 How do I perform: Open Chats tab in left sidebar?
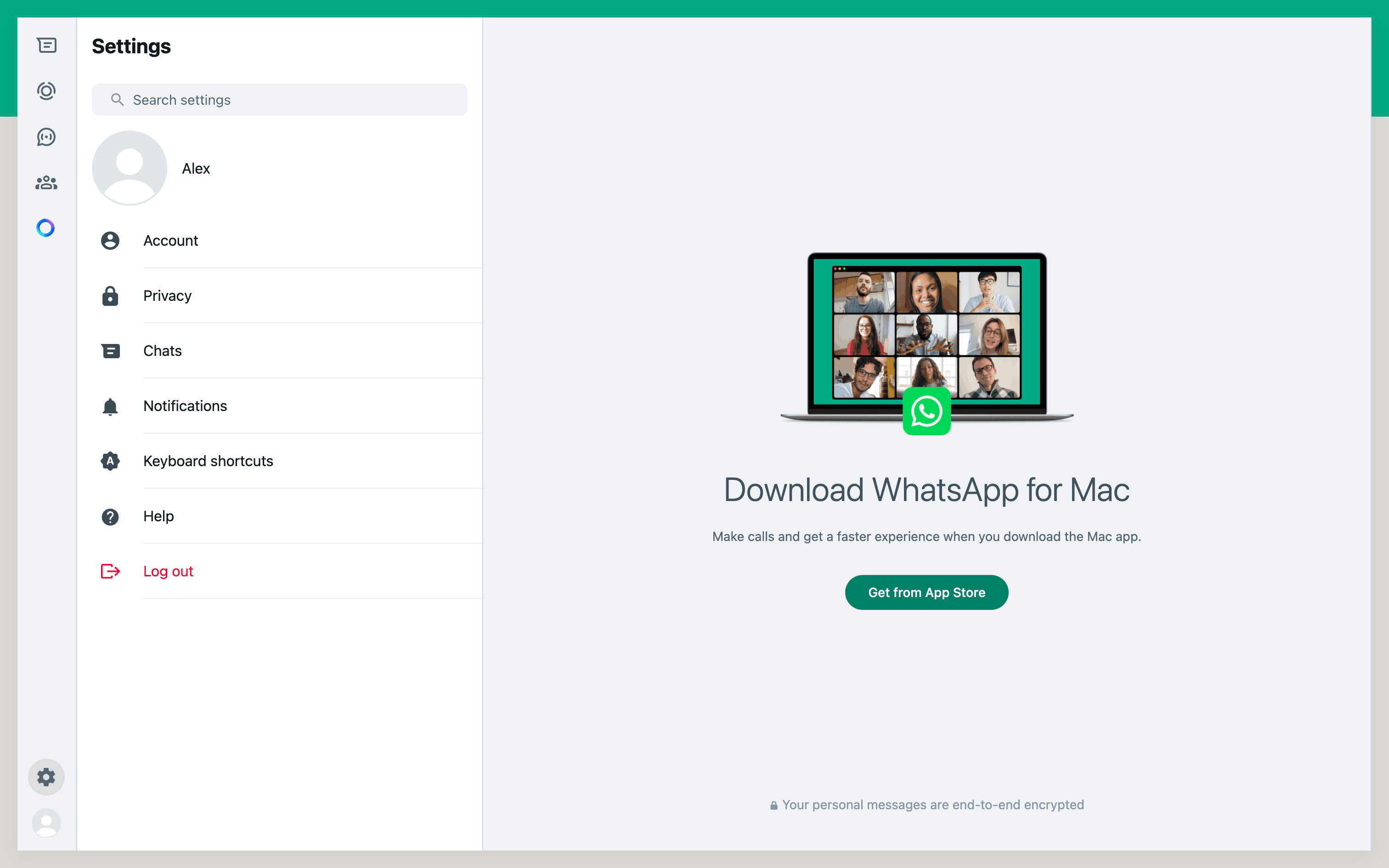coord(46,45)
